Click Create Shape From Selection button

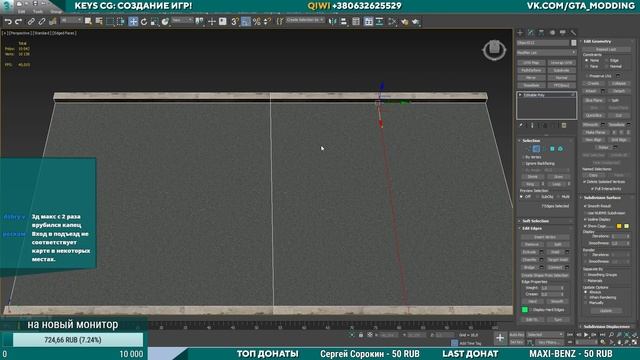545,276
